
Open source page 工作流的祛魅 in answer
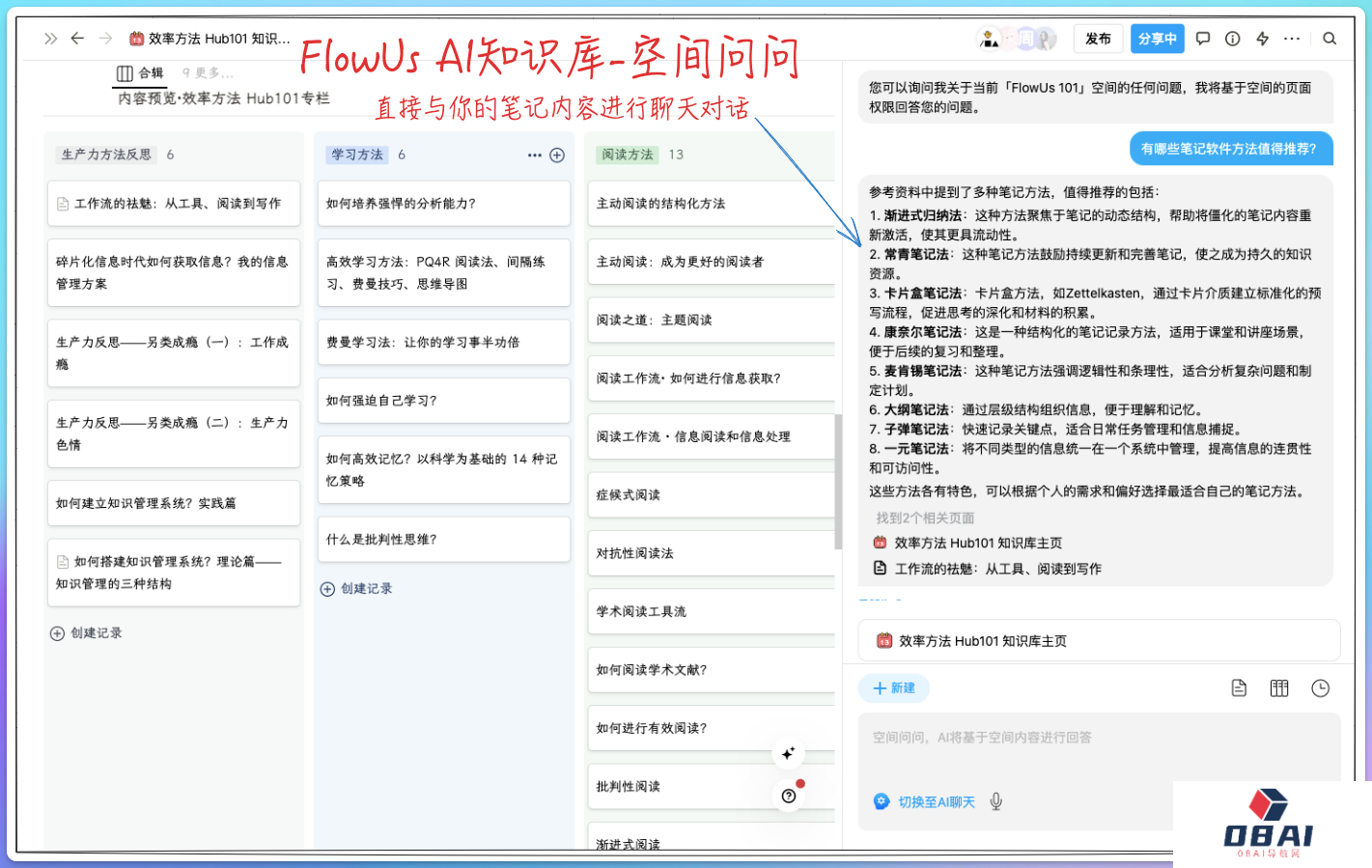point(987,569)
